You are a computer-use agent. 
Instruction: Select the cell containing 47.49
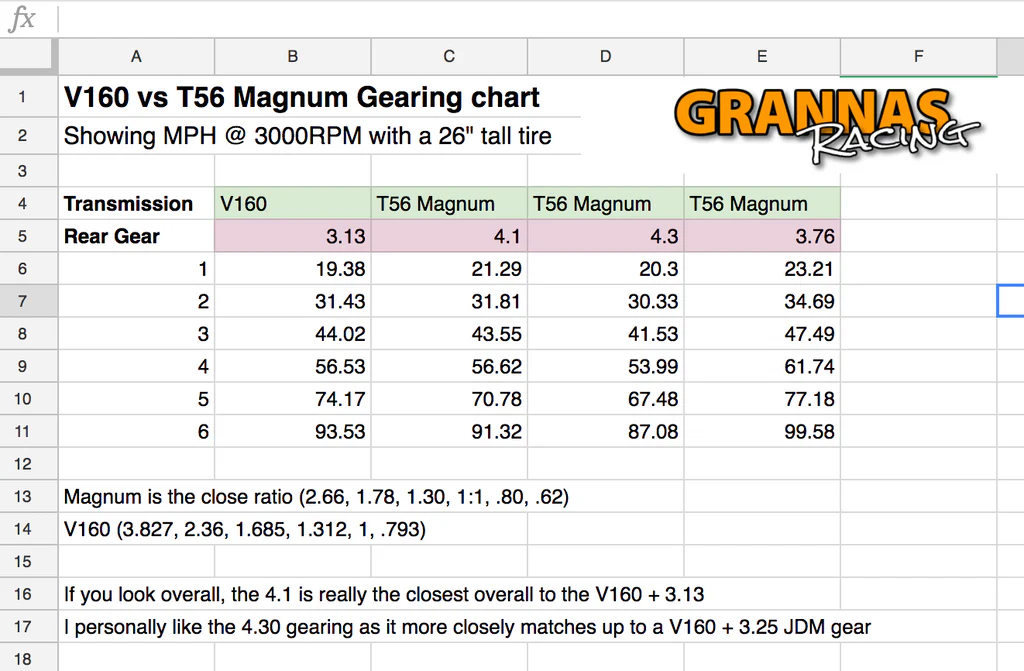pos(762,334)
